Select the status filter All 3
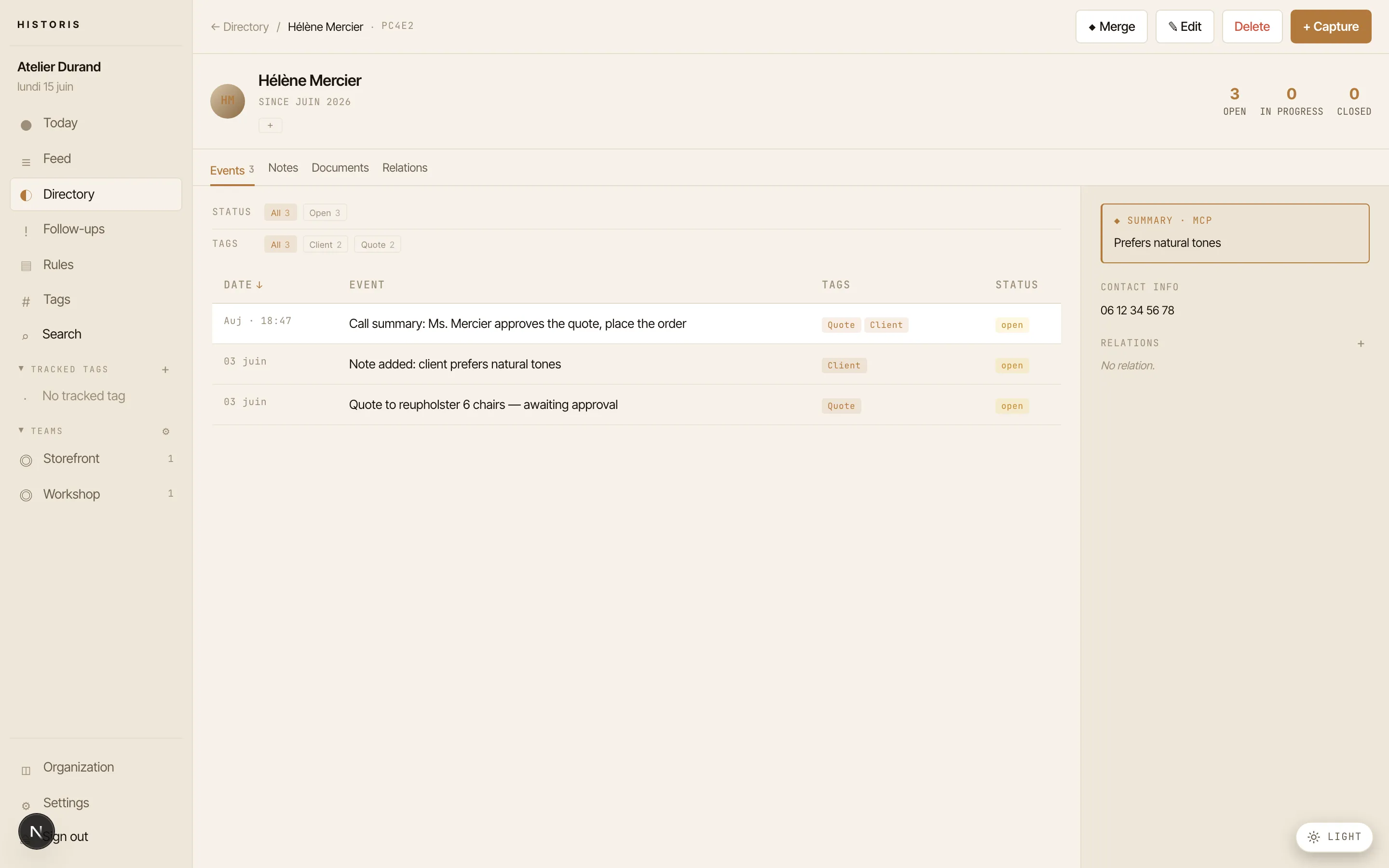Viewport: 1389px width, 868px height. pyautogui.click(x=280, y=212)
